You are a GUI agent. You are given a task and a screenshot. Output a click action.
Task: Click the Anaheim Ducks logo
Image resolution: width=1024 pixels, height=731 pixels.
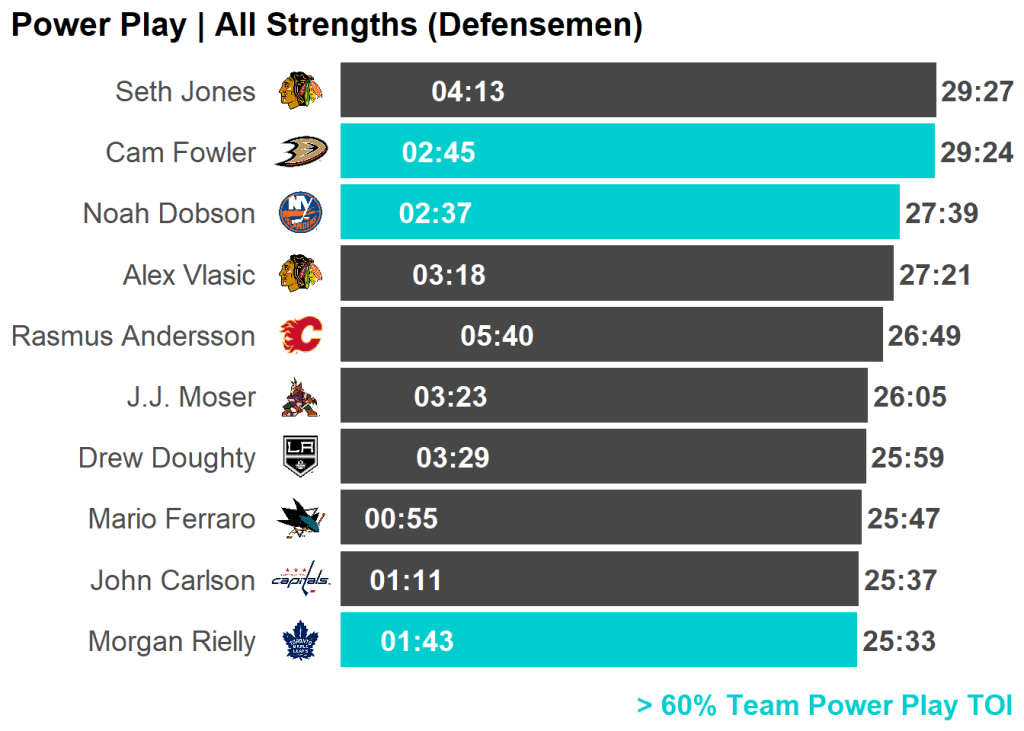[300, 152]
